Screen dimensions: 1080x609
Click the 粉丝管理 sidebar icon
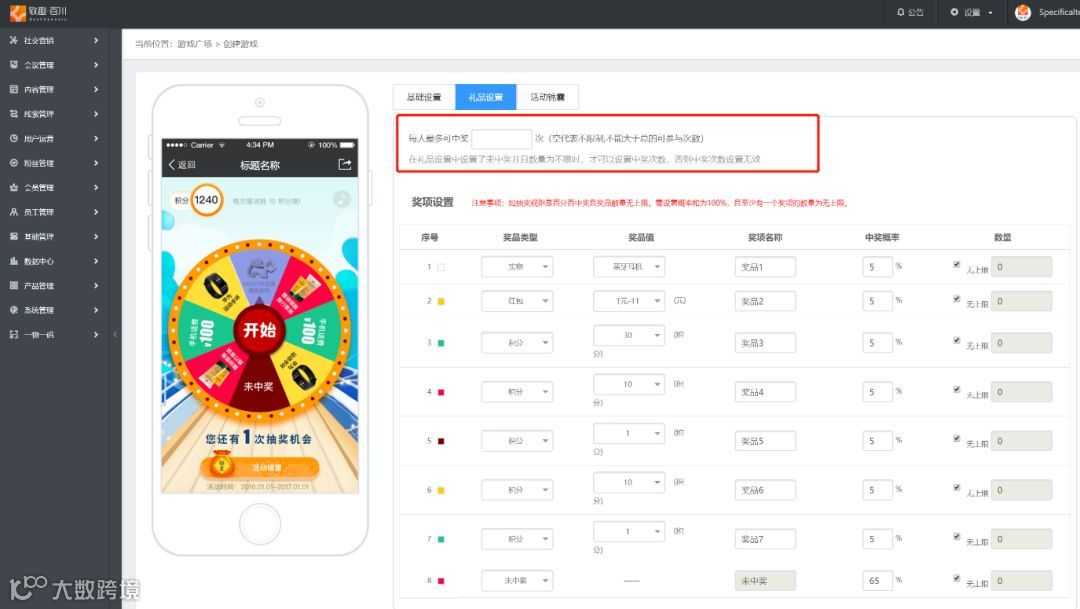click(14, 163)
